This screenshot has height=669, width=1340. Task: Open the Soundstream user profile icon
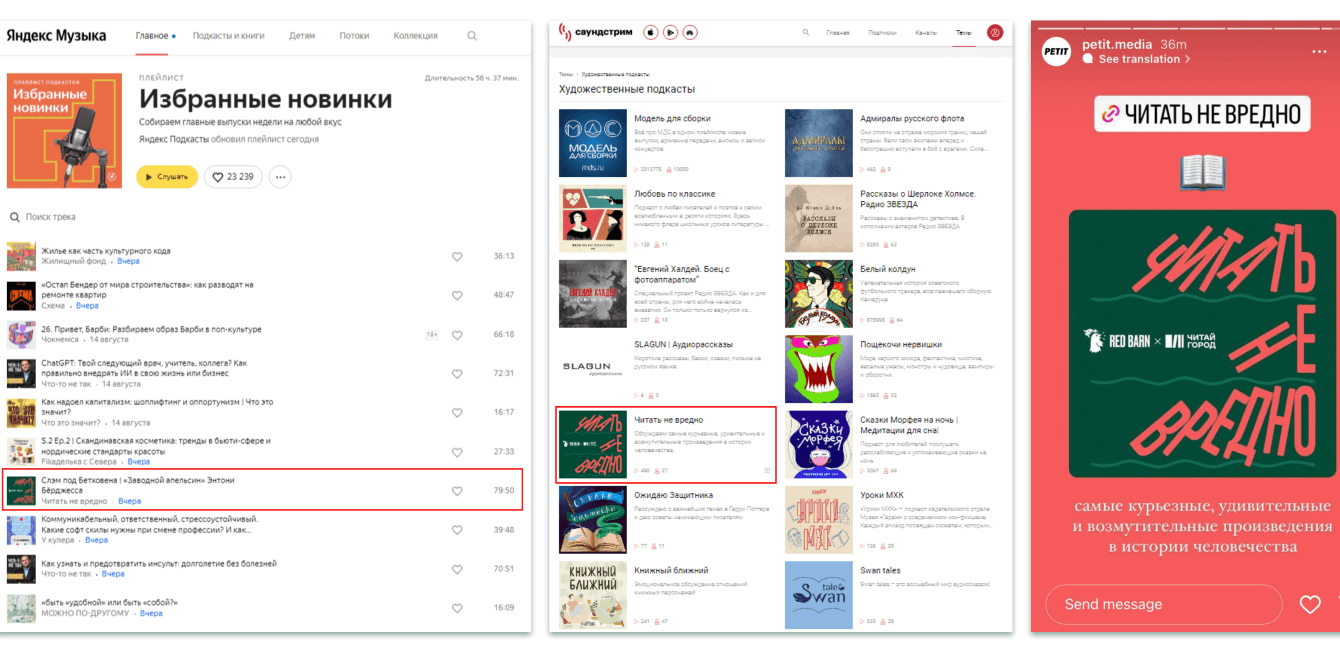[995, 32]
